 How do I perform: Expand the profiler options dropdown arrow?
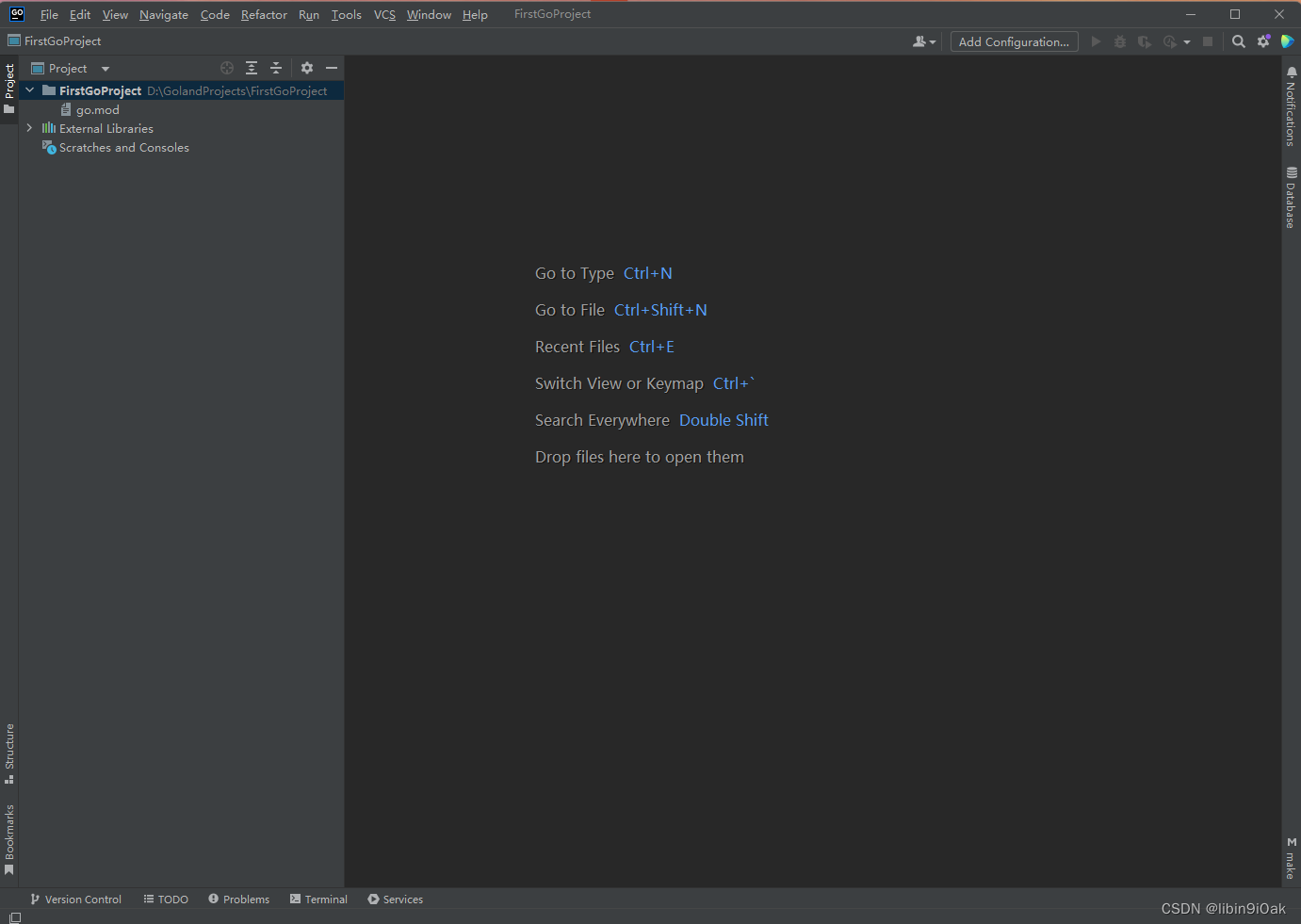click(x=1187, y=42)
